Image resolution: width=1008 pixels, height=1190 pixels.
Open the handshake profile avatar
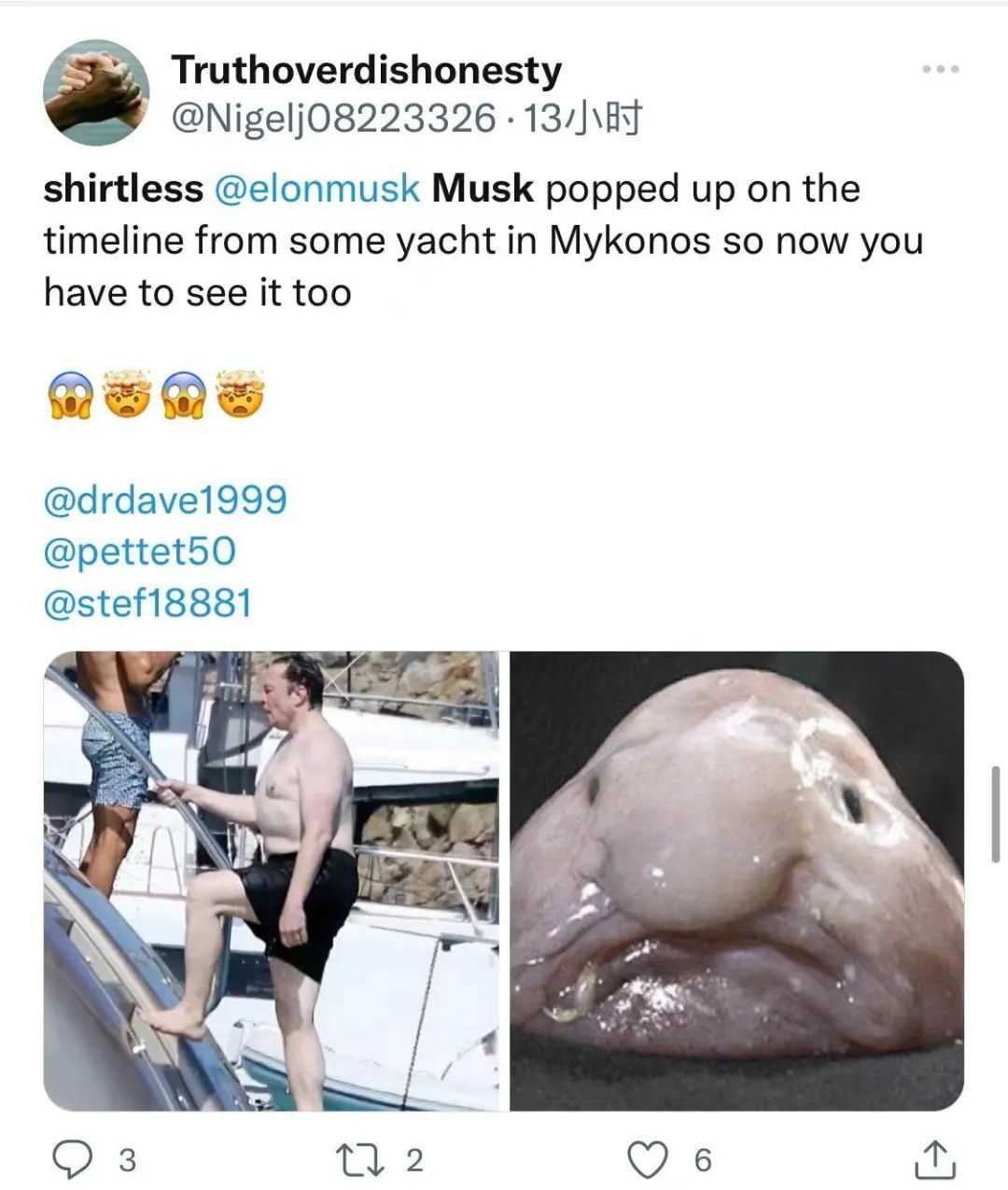click(x=96, y=92)
